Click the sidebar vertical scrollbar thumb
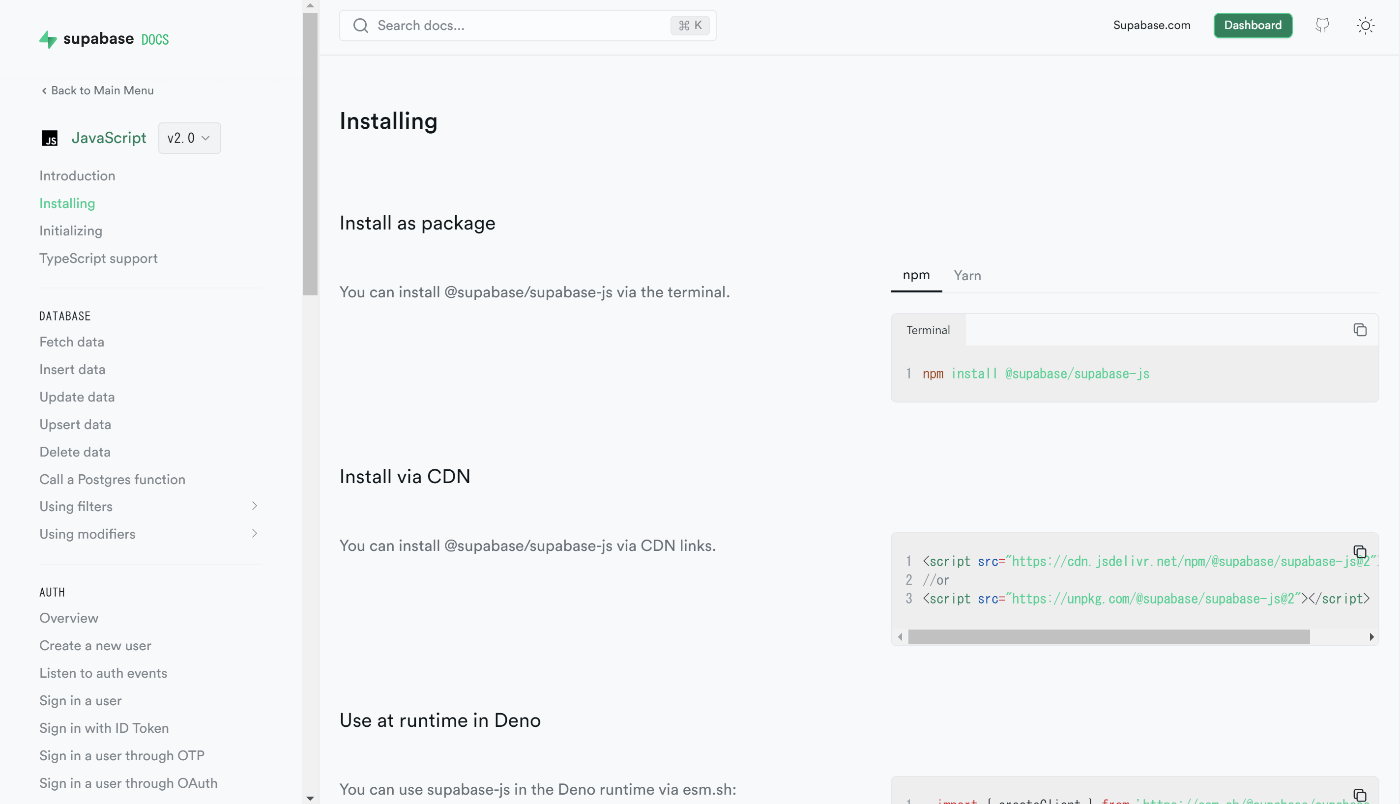The height and width of the screenshot is (804, 1400). click(x=310, y=154)
